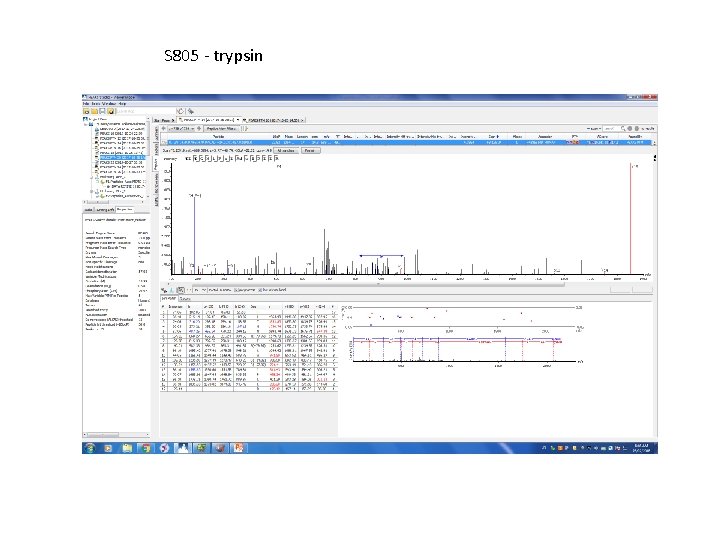Click the first icon in the ion table toolbar
This screenshot has width=720, height=540.
coord(164,290)
